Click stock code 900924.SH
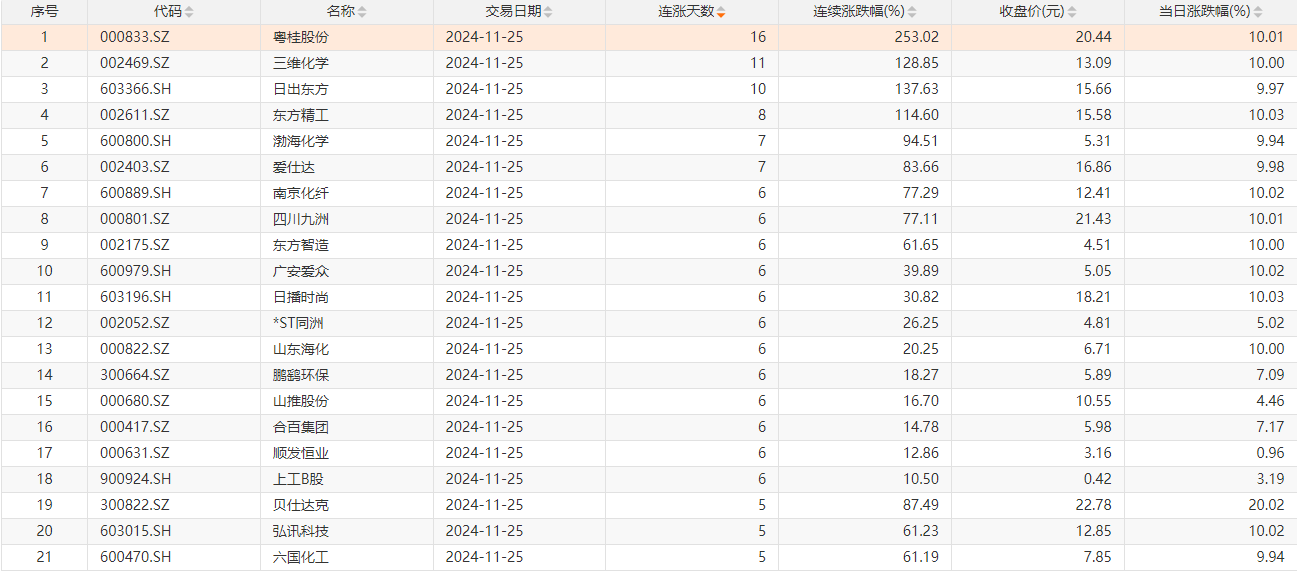Screen dimensions: 1297x571 [136, 479]
